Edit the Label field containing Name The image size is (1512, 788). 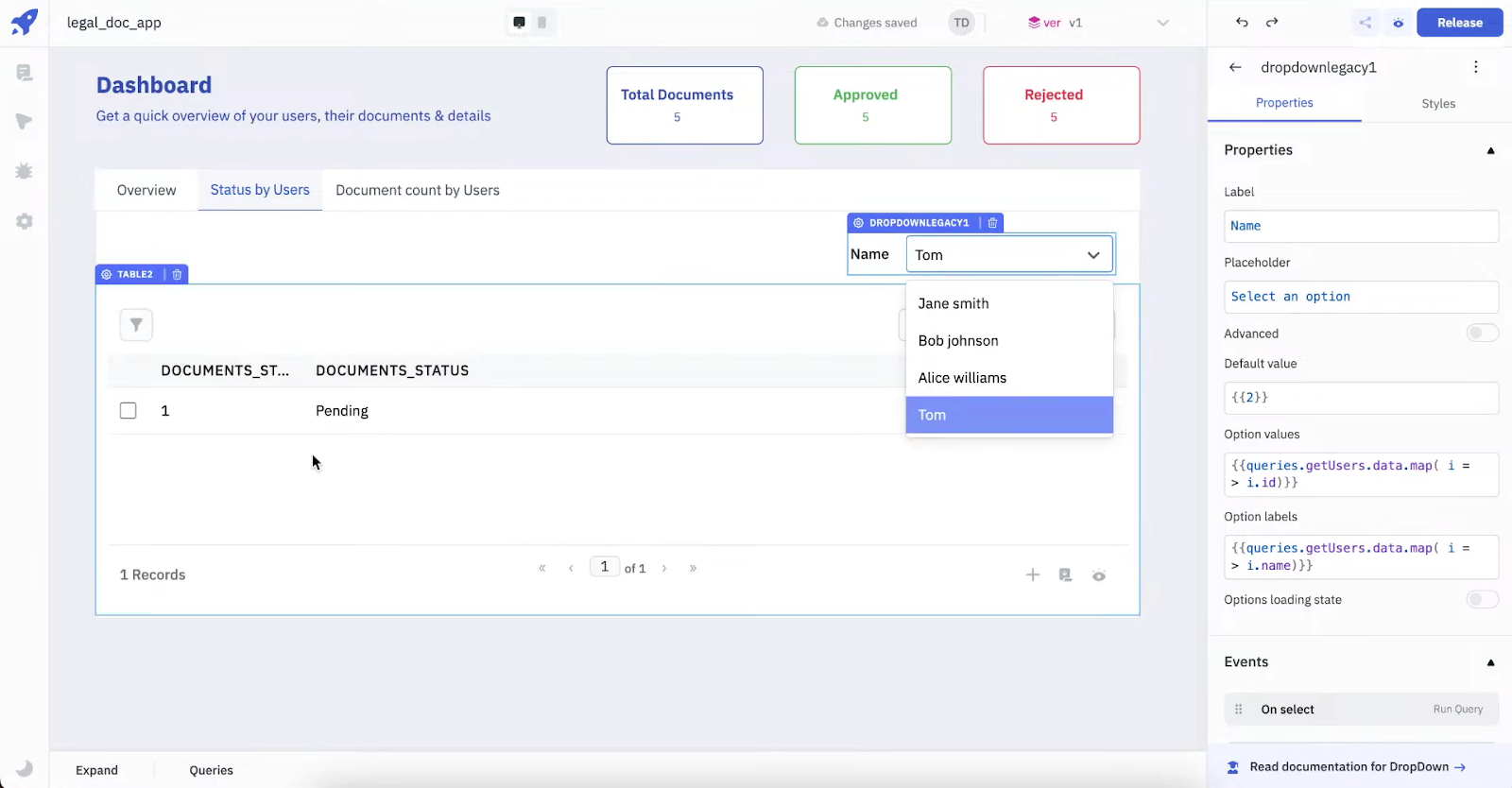click(1362, 226)
